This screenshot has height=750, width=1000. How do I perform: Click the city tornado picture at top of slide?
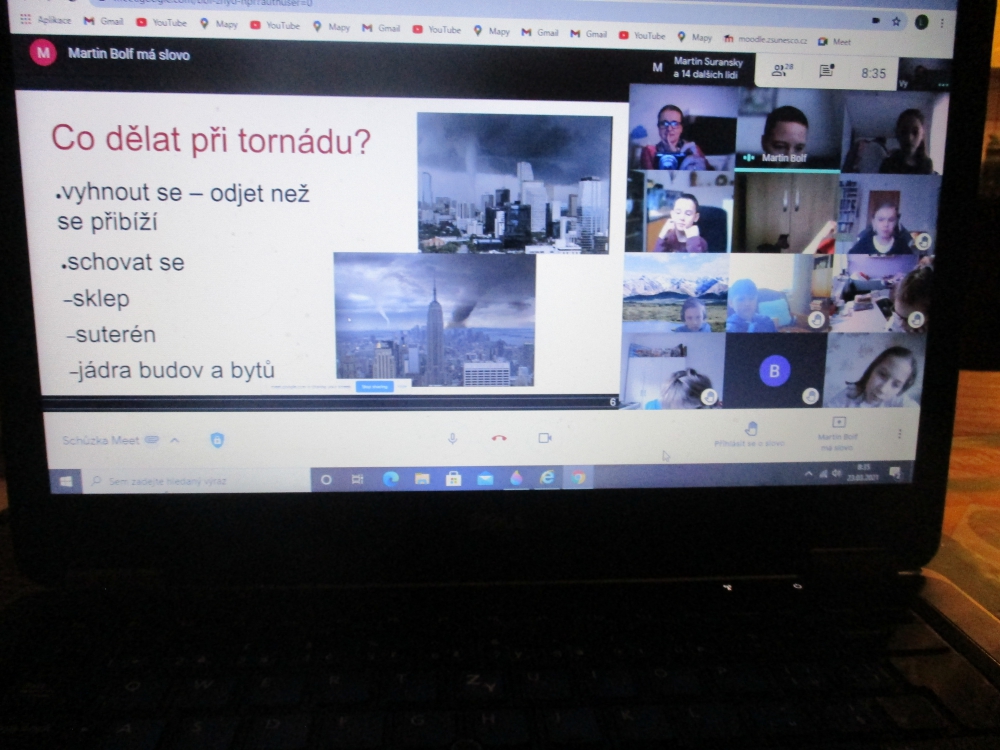click(515, 184)
